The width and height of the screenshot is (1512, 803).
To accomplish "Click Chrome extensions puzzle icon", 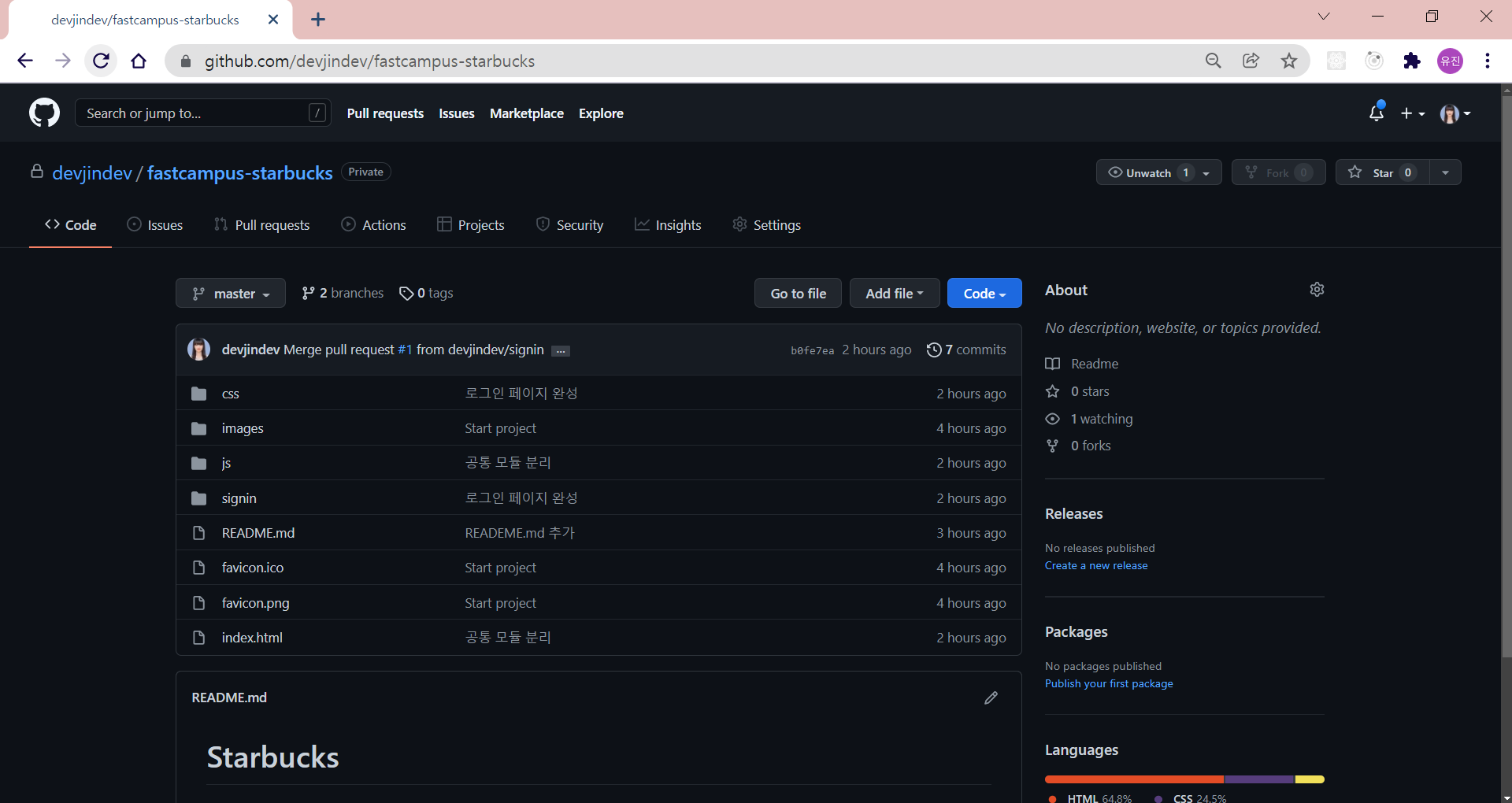I will pyautogui.click(x=1412, y=61).
